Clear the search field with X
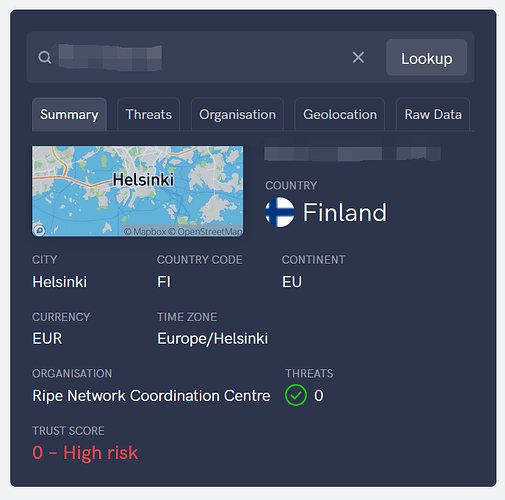 pyautogui.click(x=358, y=57)
